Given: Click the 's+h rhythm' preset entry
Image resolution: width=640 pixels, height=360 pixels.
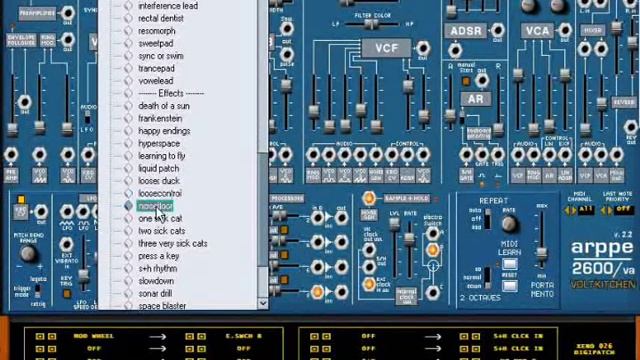Looking at the screenshot, I should point(158,269).
